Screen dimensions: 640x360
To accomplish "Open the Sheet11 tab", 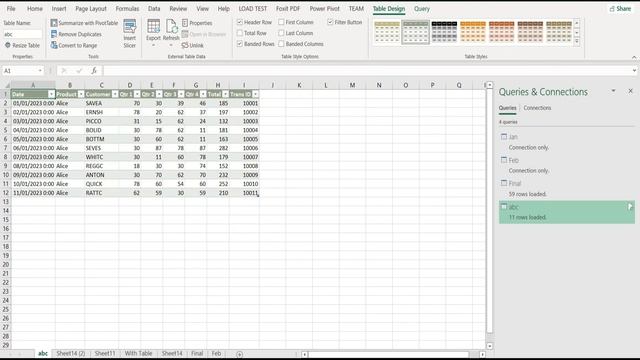I will pos(105,353).
